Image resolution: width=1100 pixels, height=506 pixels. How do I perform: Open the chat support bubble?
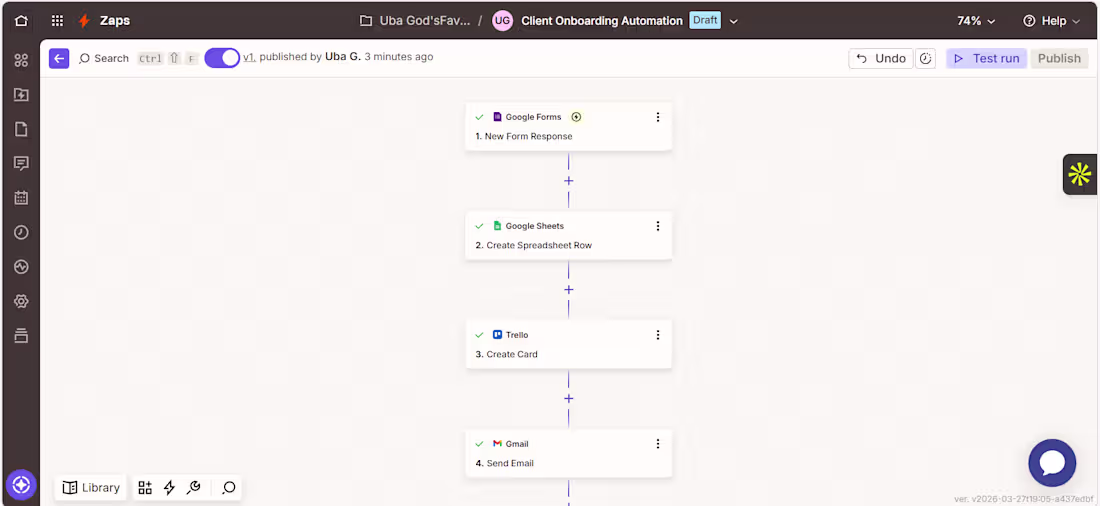(1052, 463)
